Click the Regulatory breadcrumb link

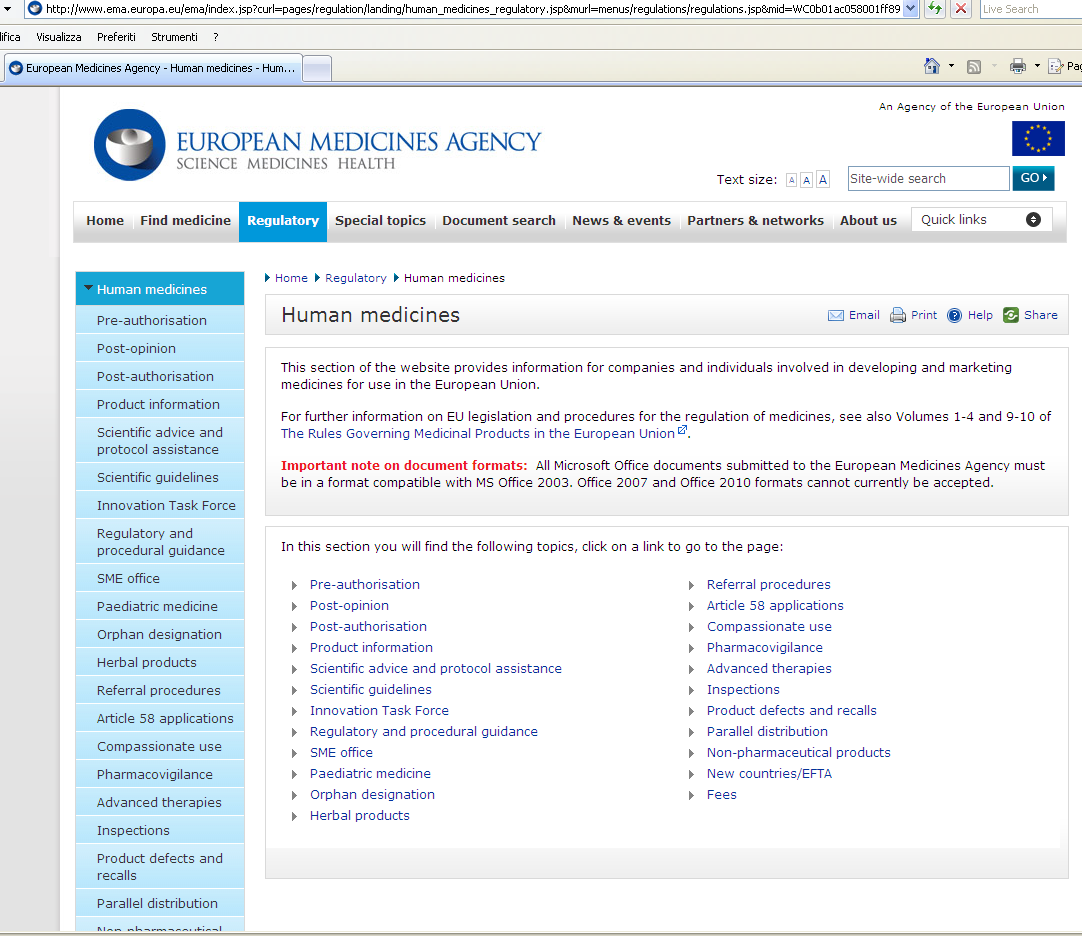(x=355, y=278)
